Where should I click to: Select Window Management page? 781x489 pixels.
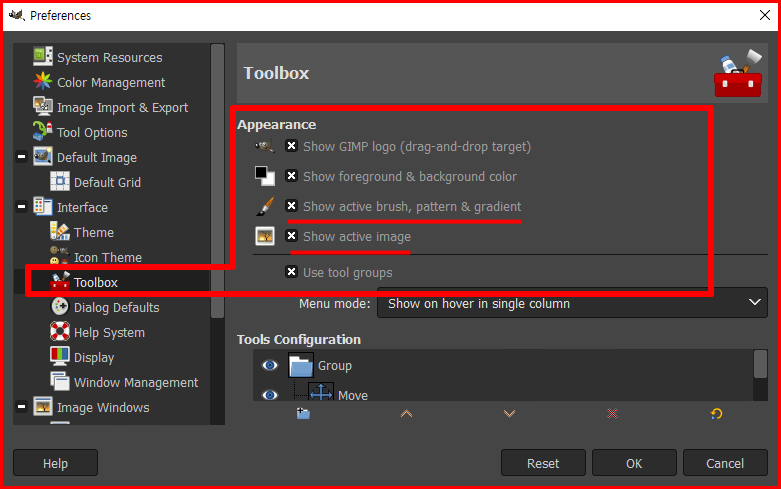[x=136, y=382]
